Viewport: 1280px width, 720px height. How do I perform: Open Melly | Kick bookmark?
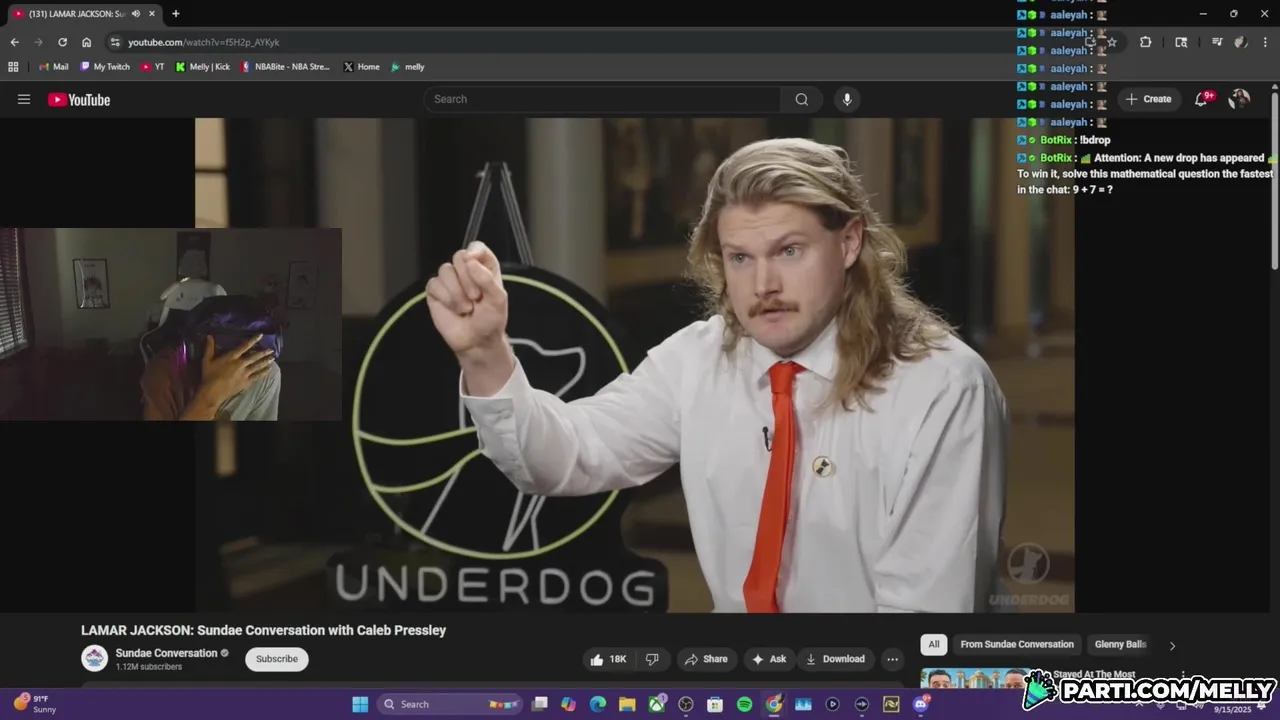tap(203, 67)
